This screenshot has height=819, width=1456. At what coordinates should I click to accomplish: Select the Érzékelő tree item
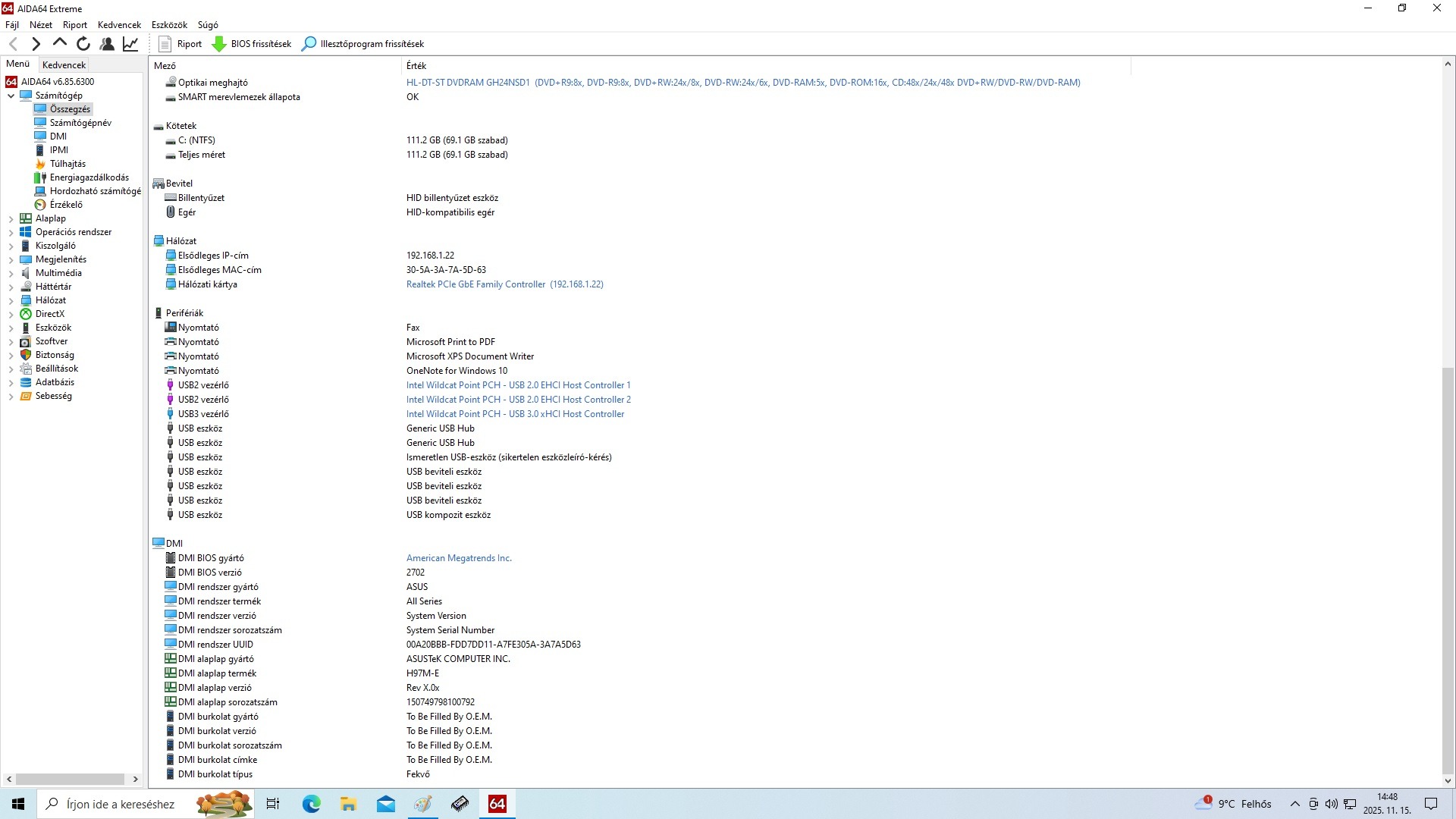coord(66,205)
